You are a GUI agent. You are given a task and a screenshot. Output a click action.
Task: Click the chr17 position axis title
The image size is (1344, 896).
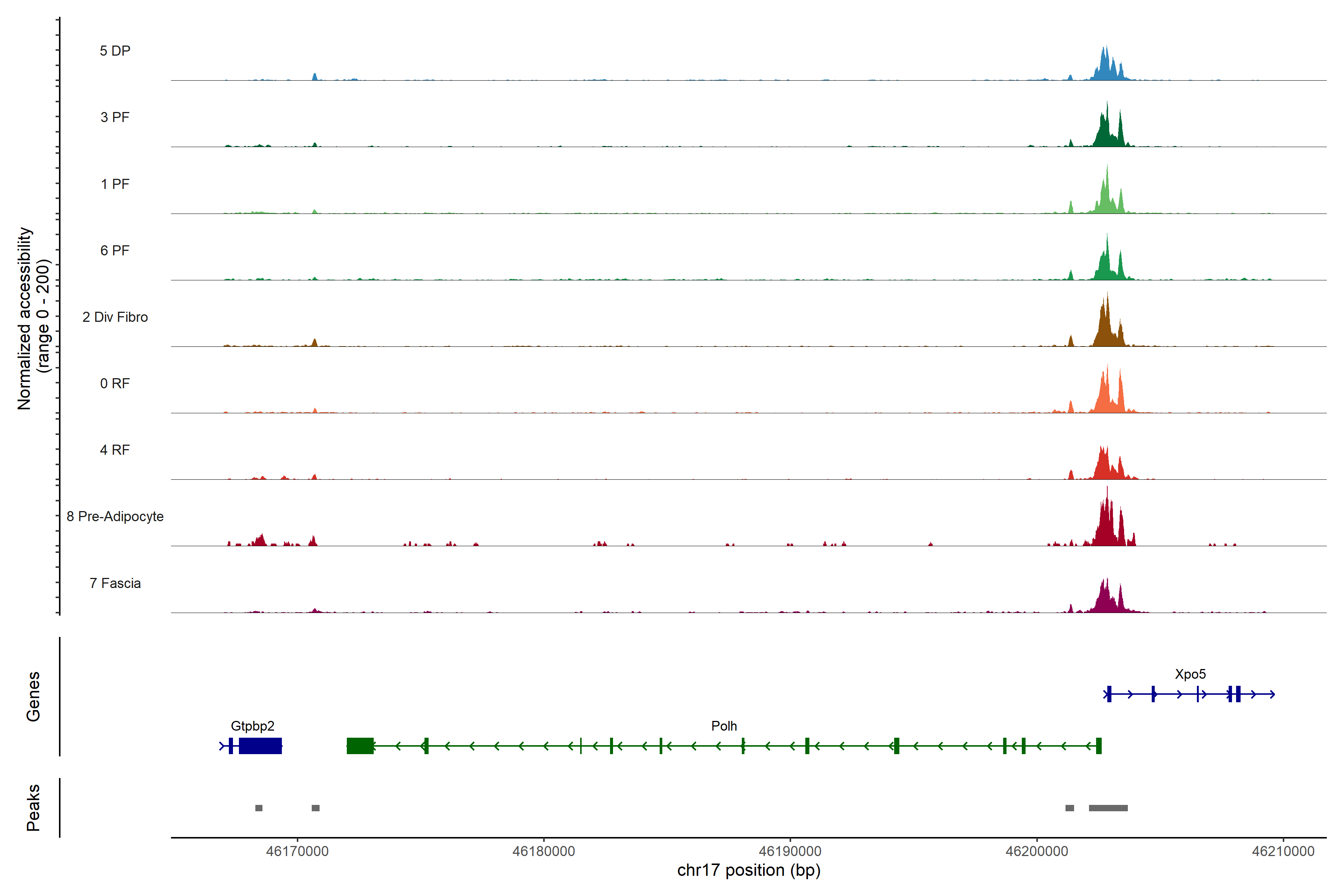749,870
